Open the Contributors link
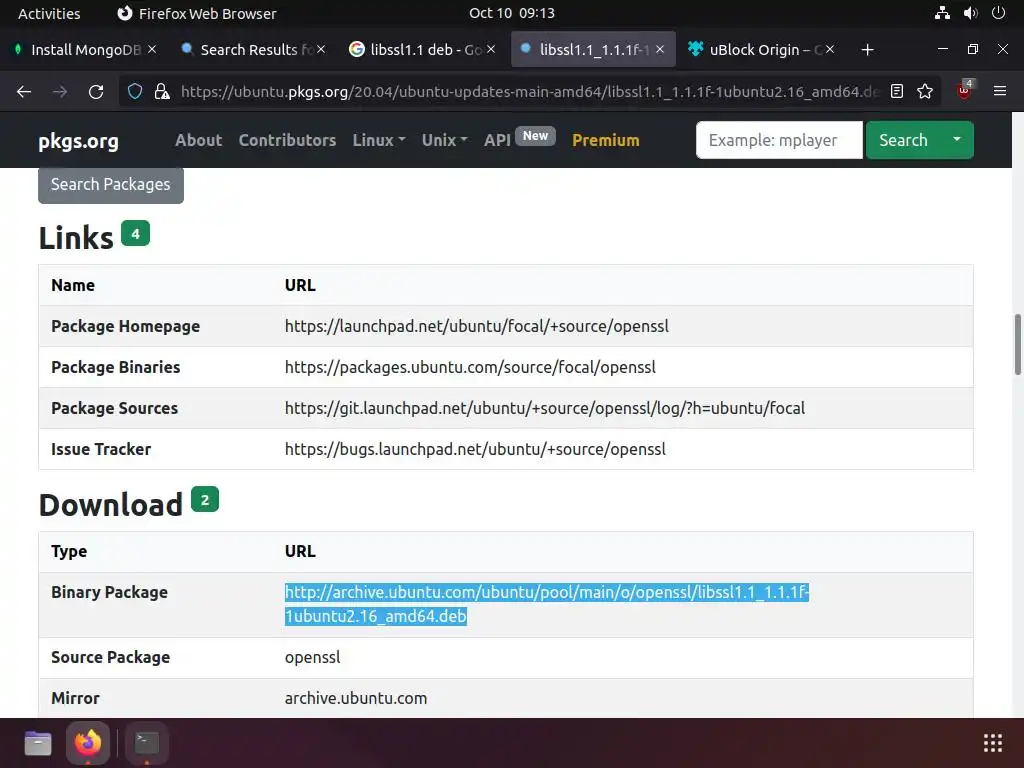1024x768 pixels. (x=287, y=140)
